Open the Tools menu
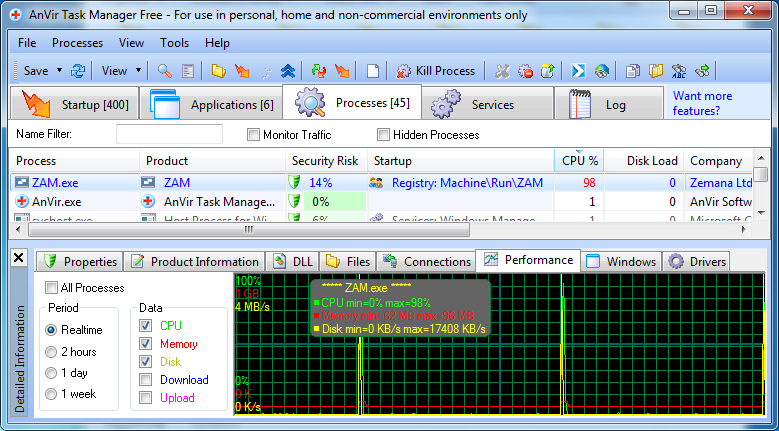Screen dimensions: 779x431 (x=174, y=43)
